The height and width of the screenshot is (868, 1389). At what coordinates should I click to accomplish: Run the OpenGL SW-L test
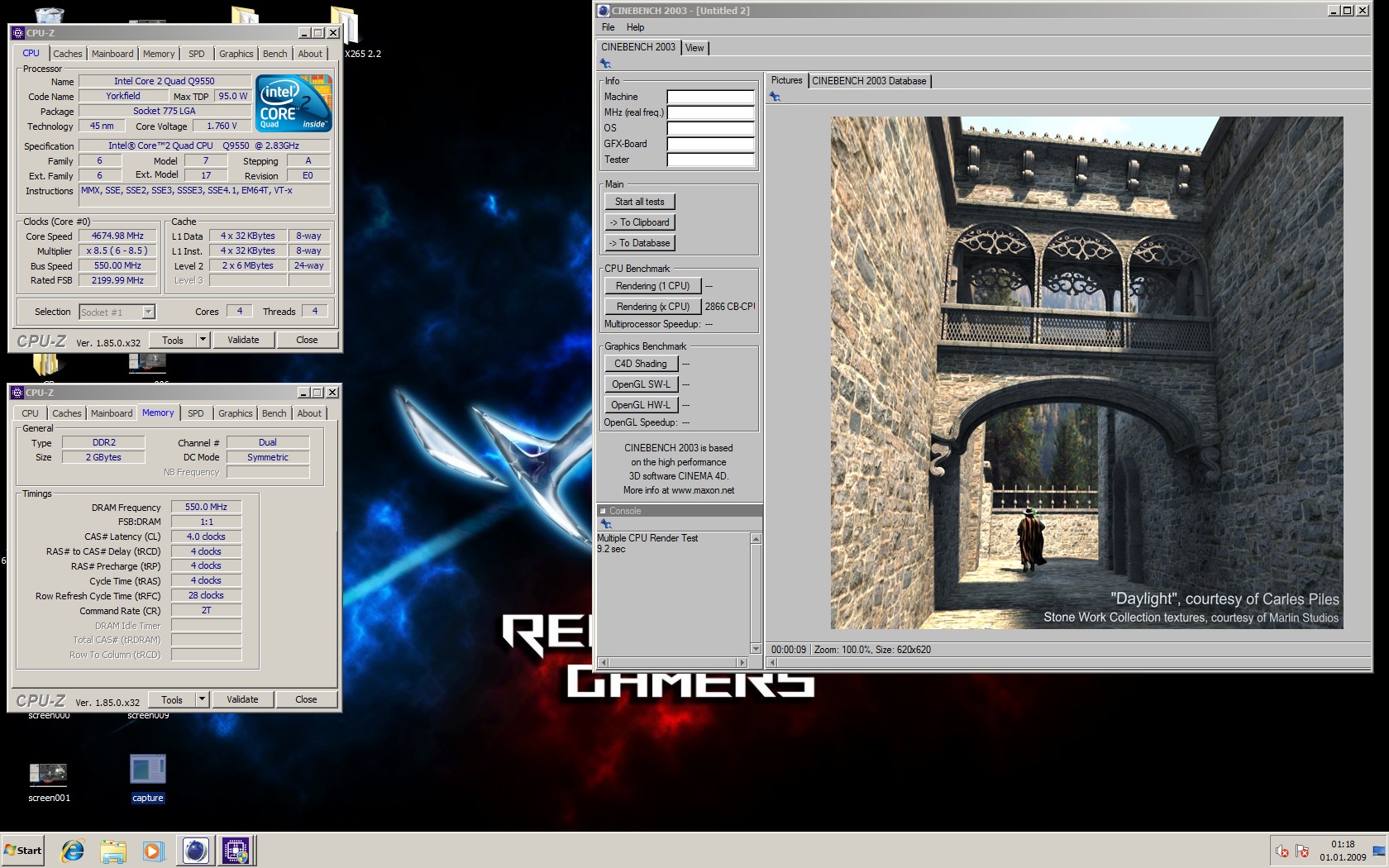[x=641, y=384]
